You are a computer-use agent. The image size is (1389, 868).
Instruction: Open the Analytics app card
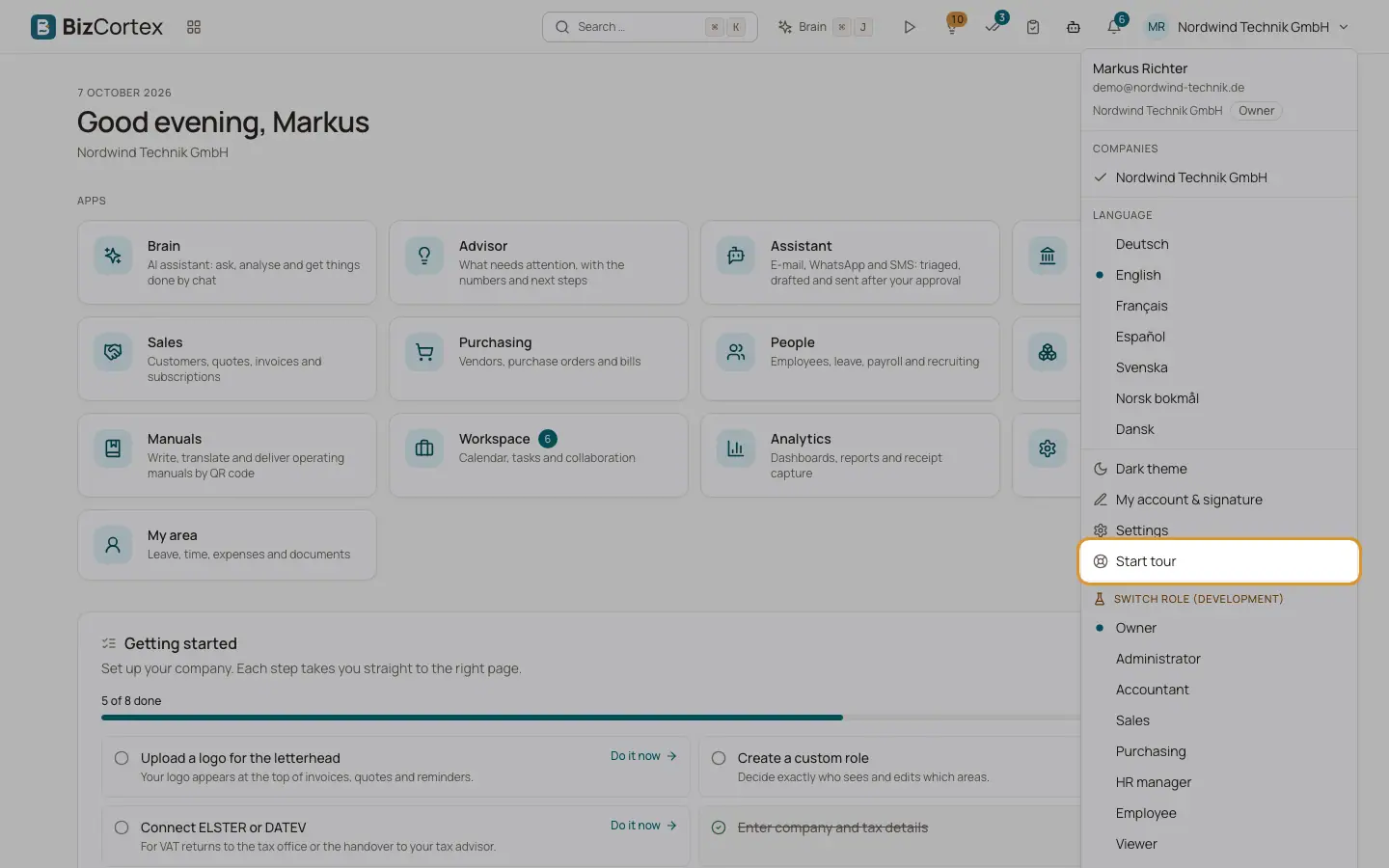[x=850, y=455]
